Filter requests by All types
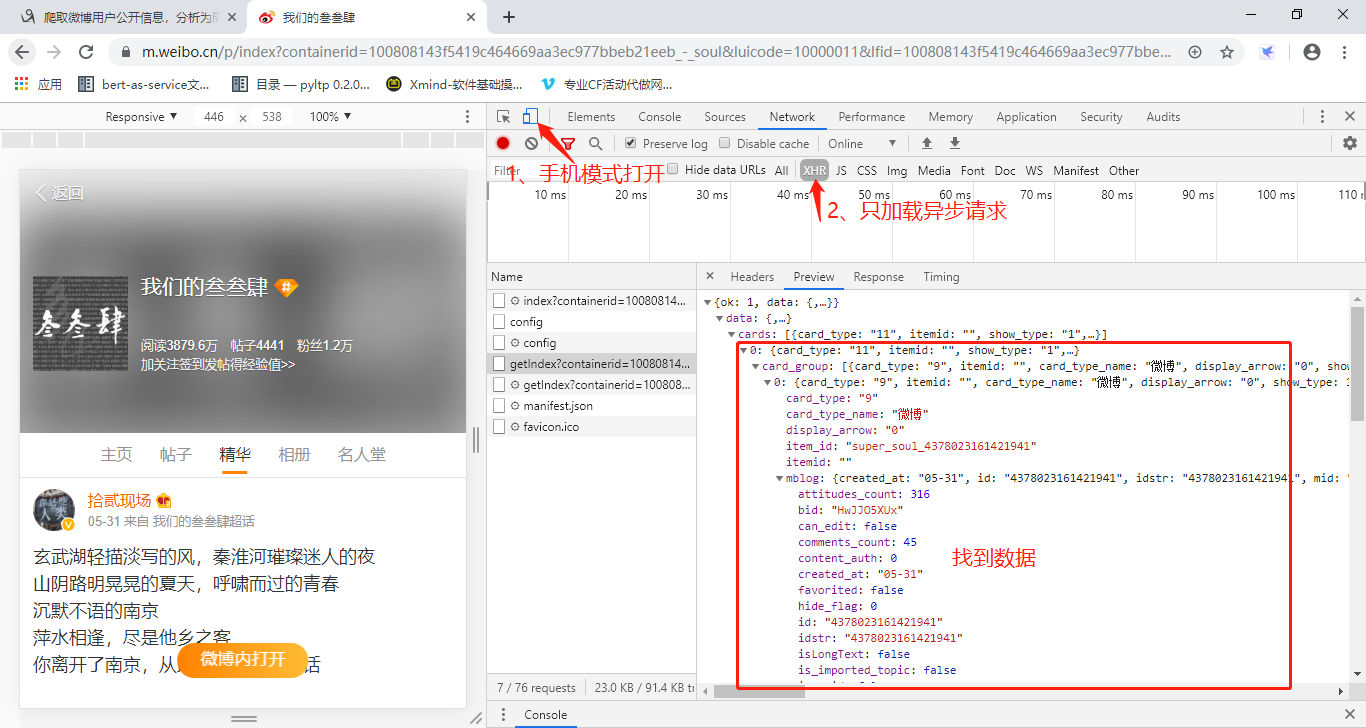This screenshot has width=1366, height=728. (781, 171)
